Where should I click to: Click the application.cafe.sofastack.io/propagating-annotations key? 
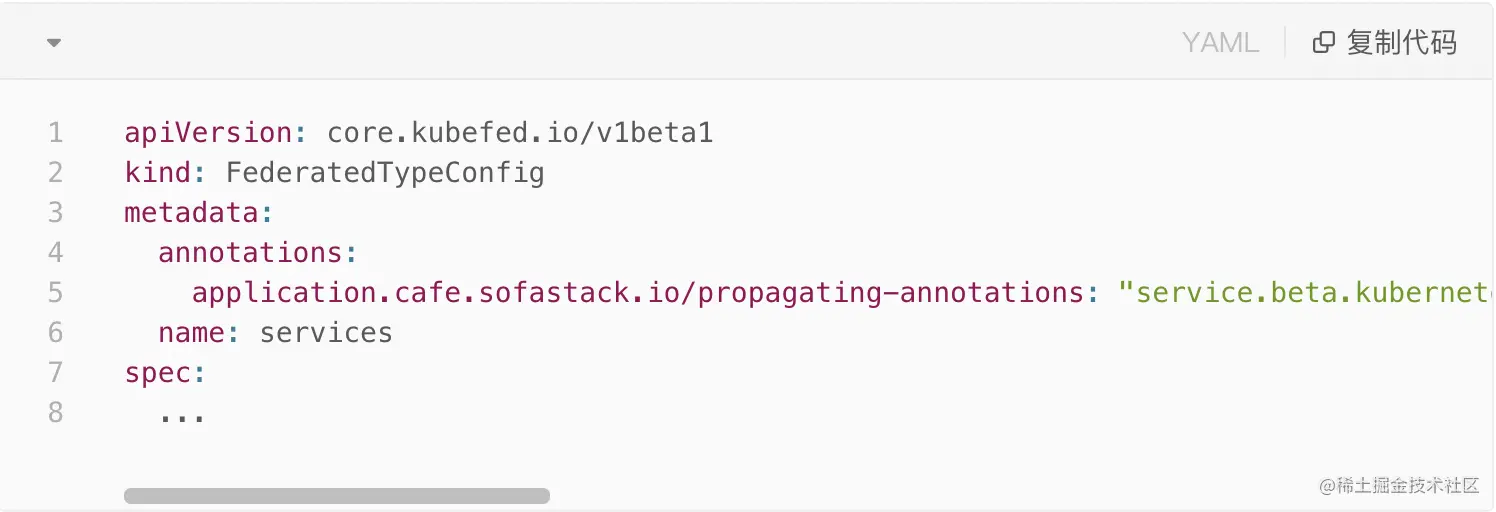click(x=638, y=292)
